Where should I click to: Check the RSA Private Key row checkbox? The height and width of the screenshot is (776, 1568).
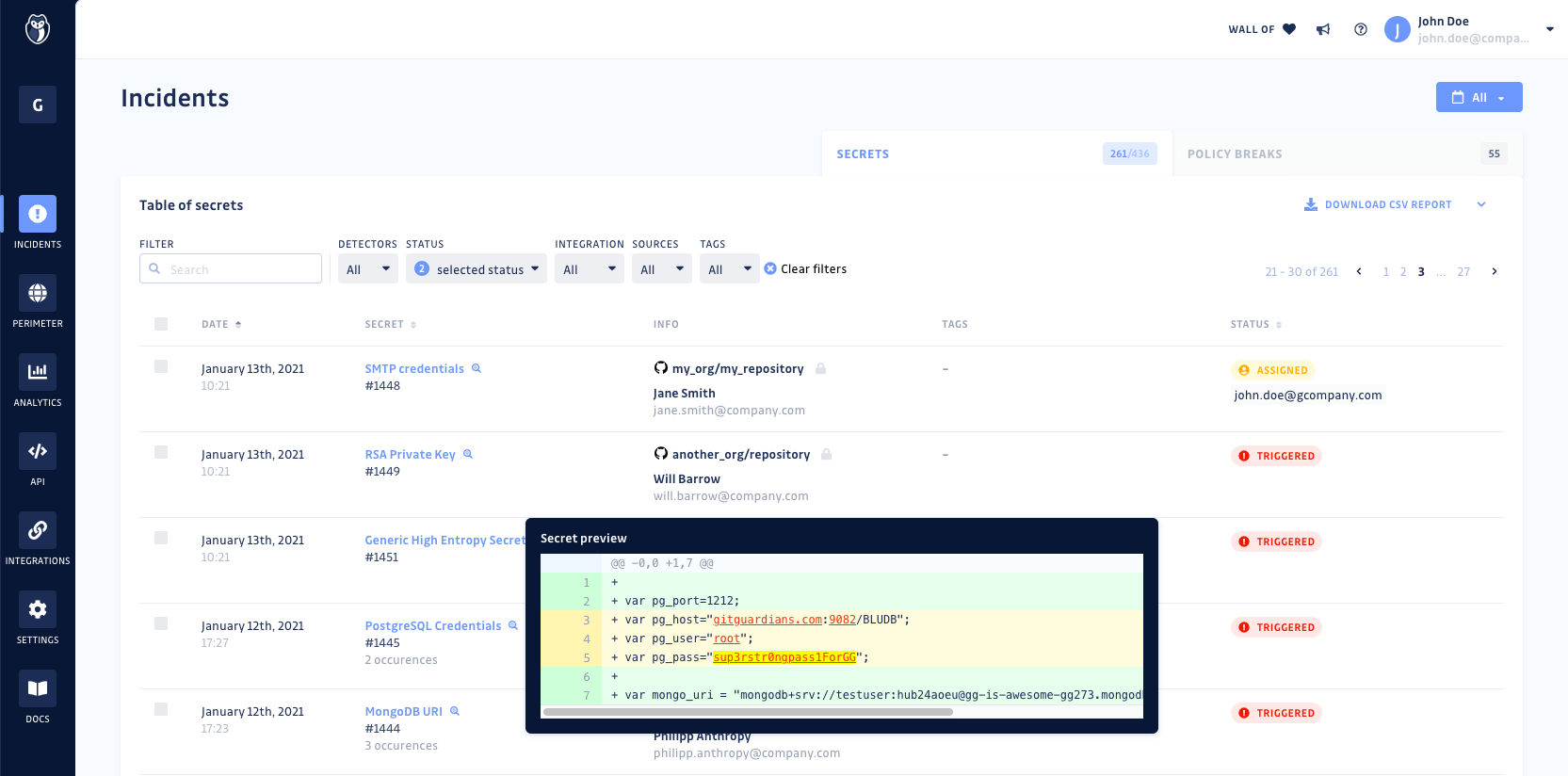click(161, 452)
